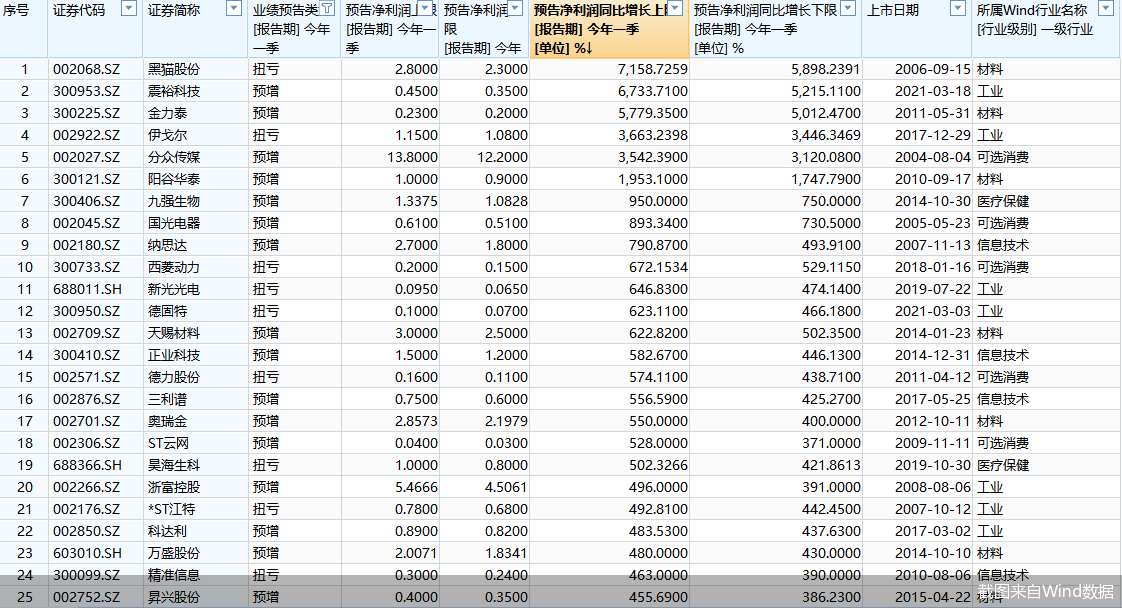This screenshot has height=608, width=1122.
Task: Open the 证券简称 column filter dropdown
Action: (234, 9)
